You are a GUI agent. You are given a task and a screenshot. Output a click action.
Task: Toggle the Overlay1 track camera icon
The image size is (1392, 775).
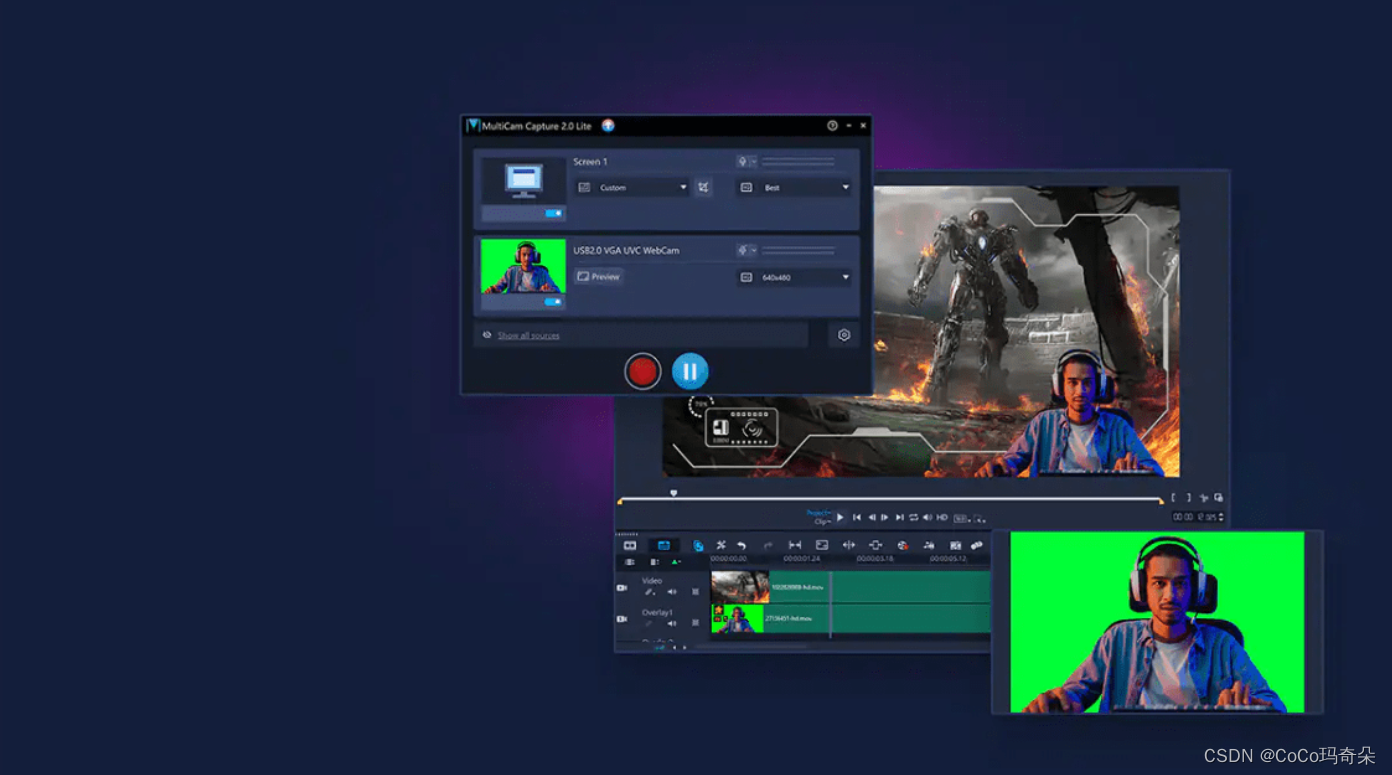[x=622, y=619]
